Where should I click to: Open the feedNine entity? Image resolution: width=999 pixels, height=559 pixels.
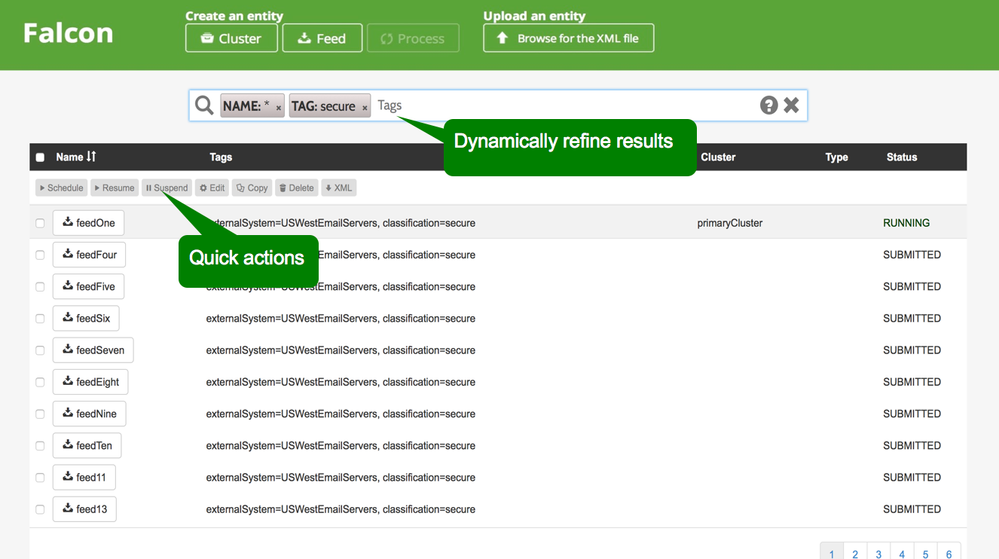pyautogui.click(x=89, y=414)
